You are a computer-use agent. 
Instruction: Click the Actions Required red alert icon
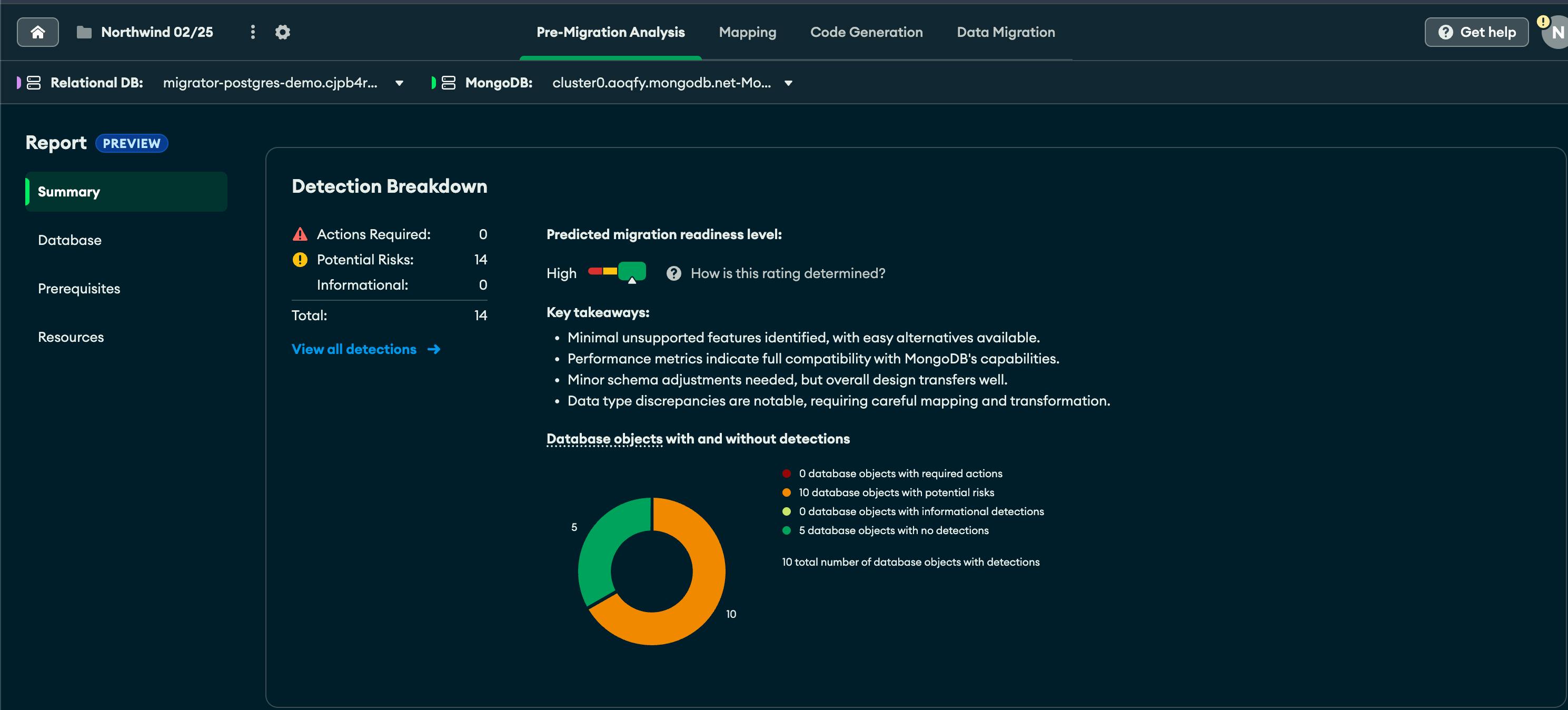300,234
